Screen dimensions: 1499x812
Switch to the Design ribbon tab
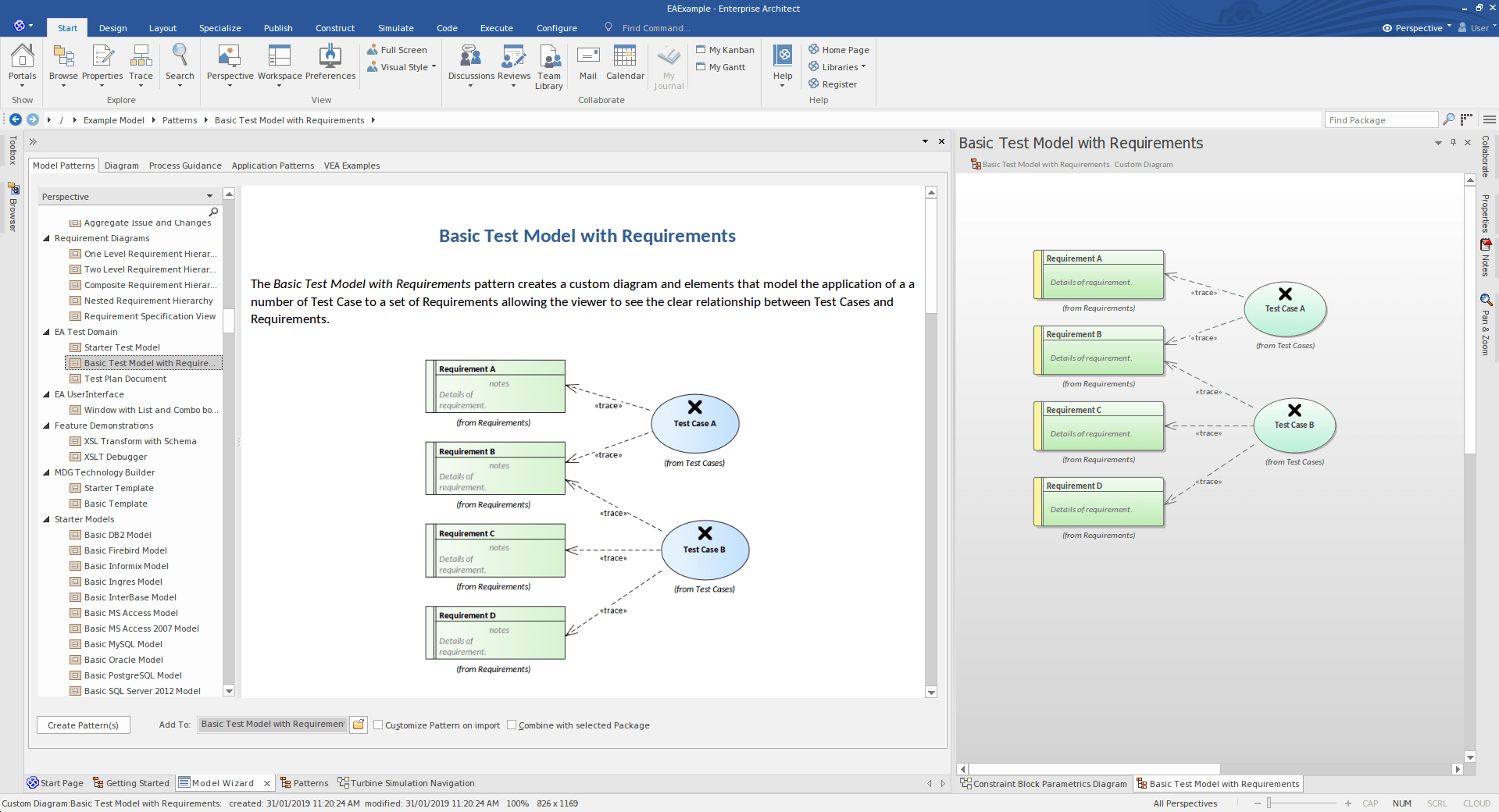(x=112, y=28)
